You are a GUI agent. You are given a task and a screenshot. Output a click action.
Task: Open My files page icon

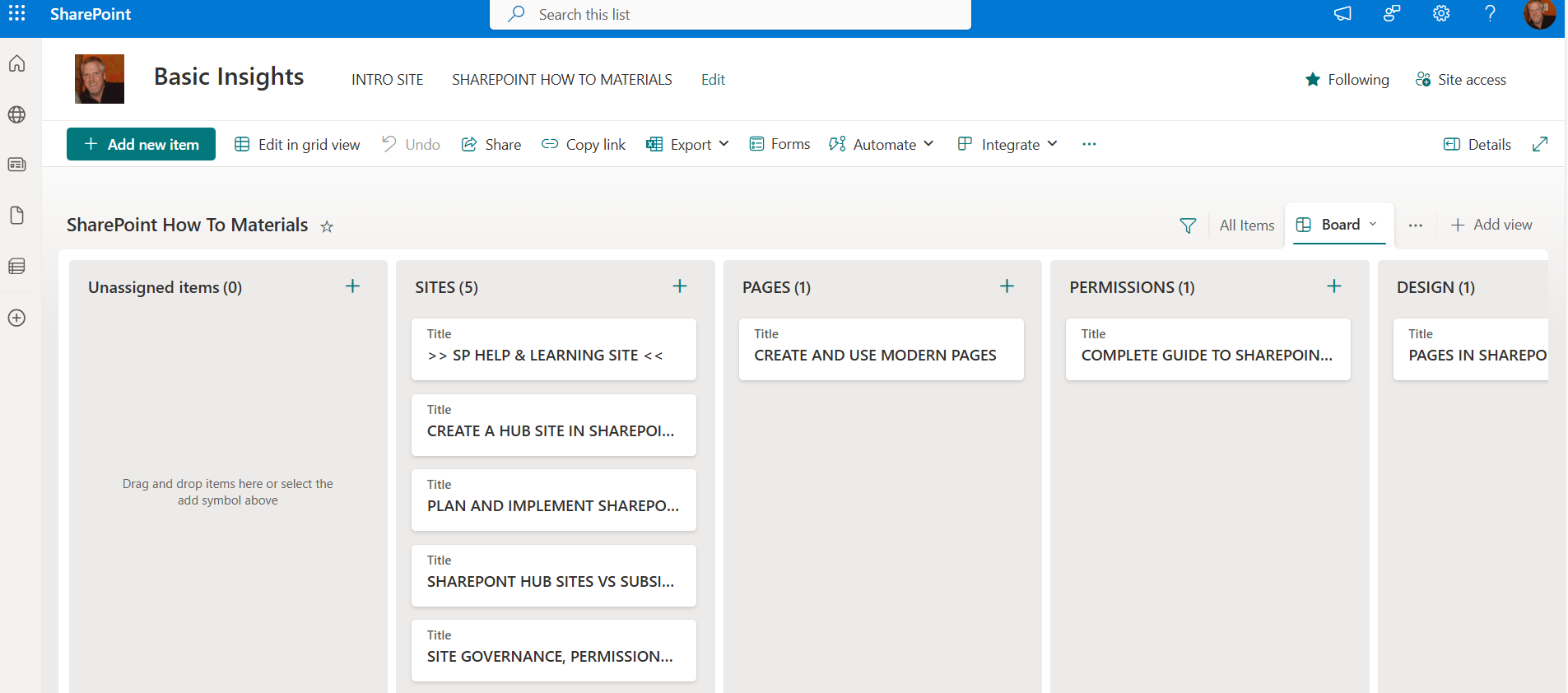click(x=16, y=216)
